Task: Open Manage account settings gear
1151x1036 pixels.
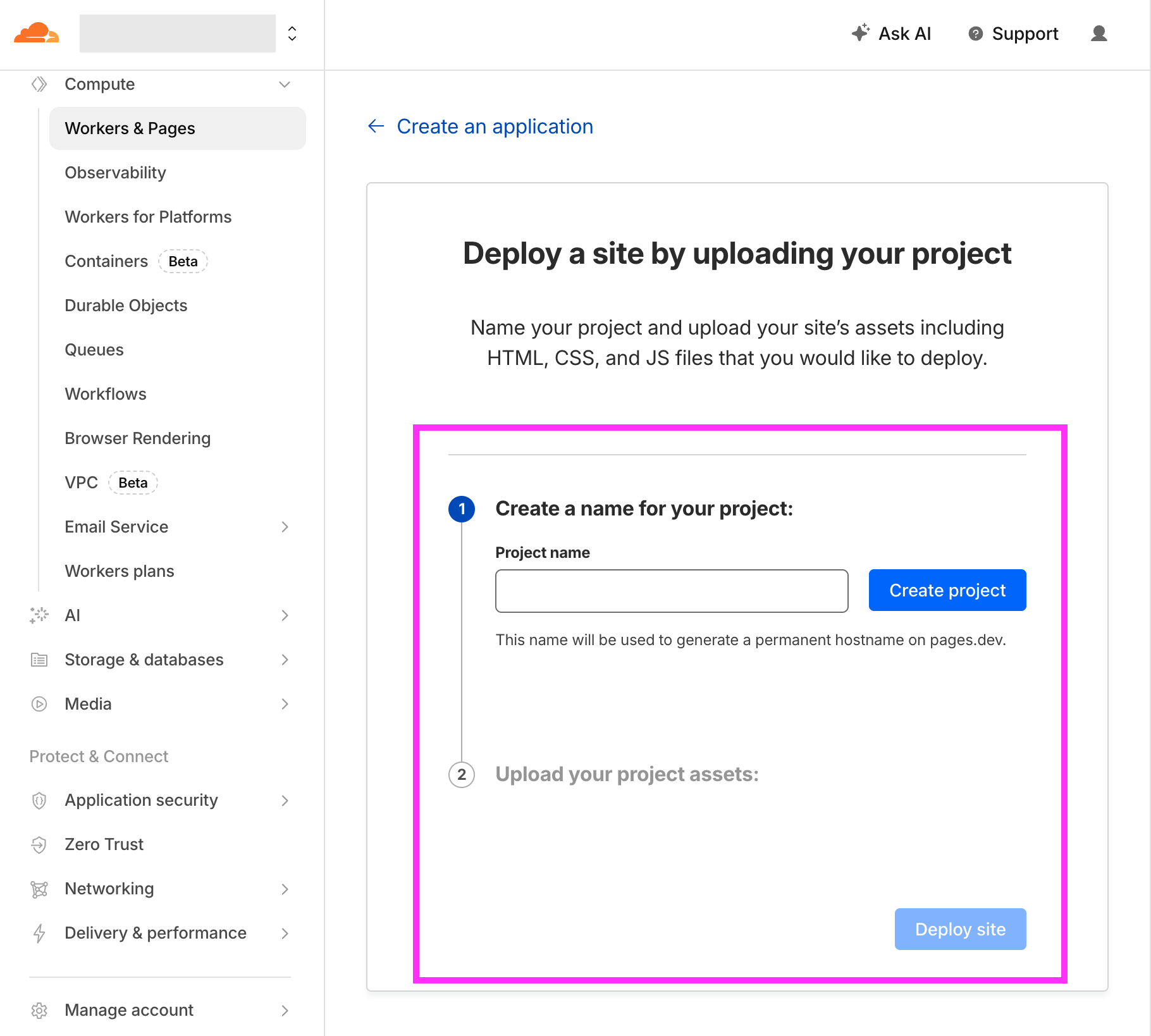Action: 39,1010
